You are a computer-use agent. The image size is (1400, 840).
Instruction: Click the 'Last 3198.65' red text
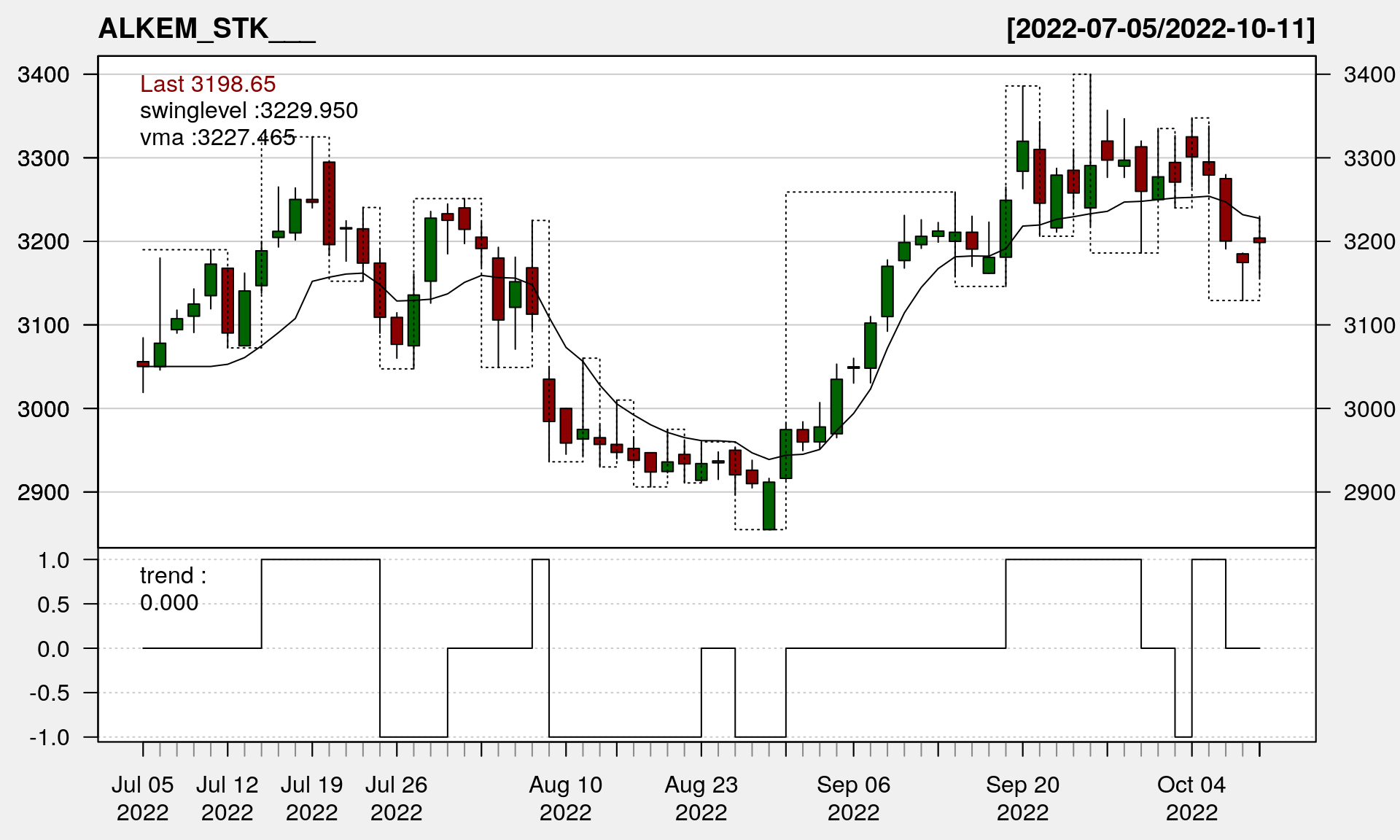[208, 84]
